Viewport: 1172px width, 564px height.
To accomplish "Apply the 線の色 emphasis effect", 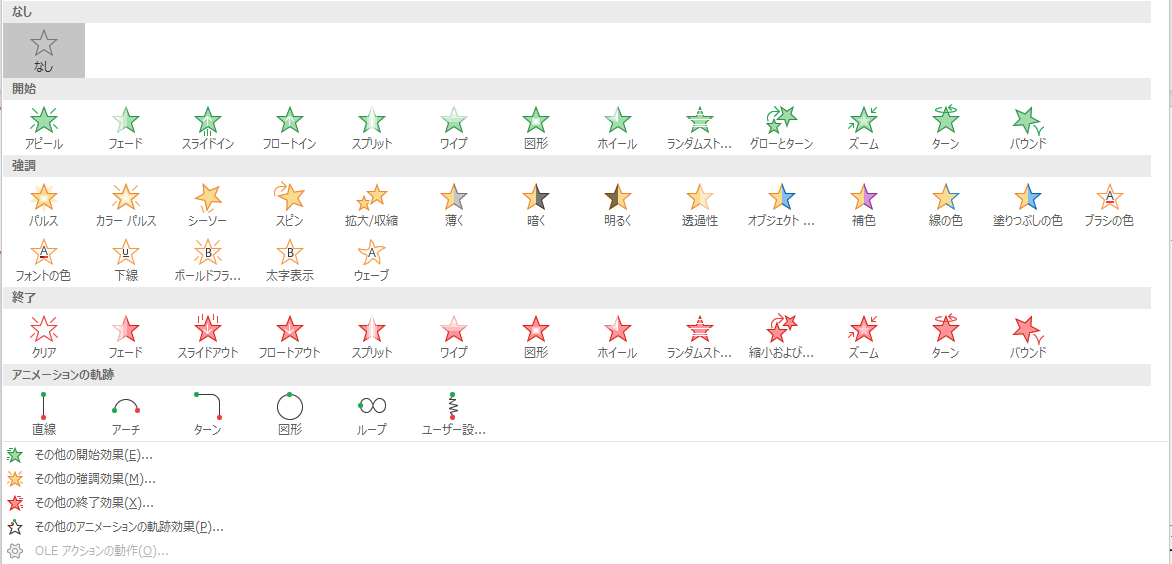I will 946,205.
